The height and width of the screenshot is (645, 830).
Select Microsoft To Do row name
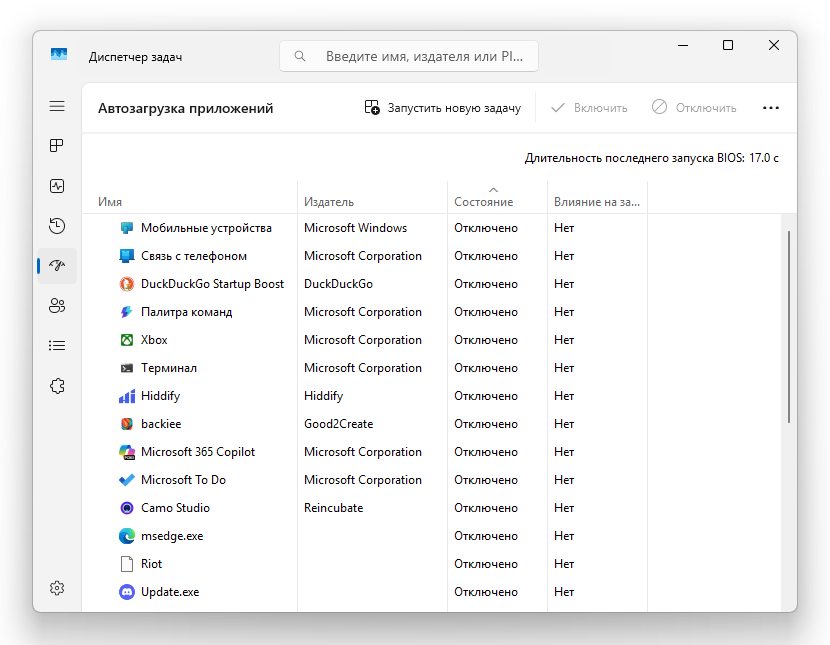coord(183,480)
